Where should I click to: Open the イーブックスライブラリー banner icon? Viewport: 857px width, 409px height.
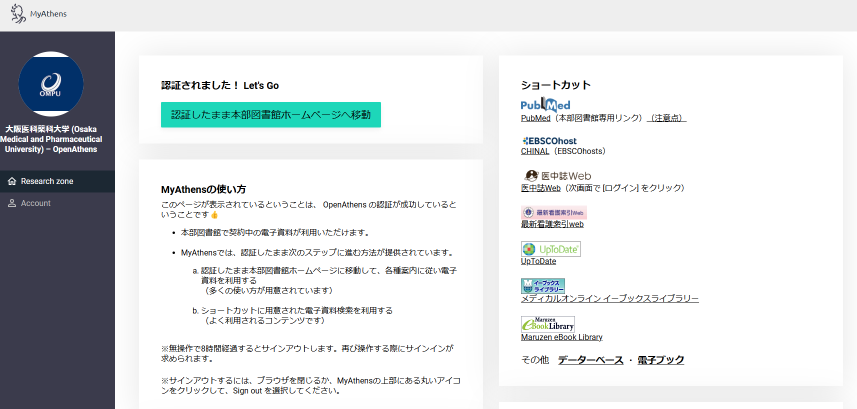[x=543, y=286]
